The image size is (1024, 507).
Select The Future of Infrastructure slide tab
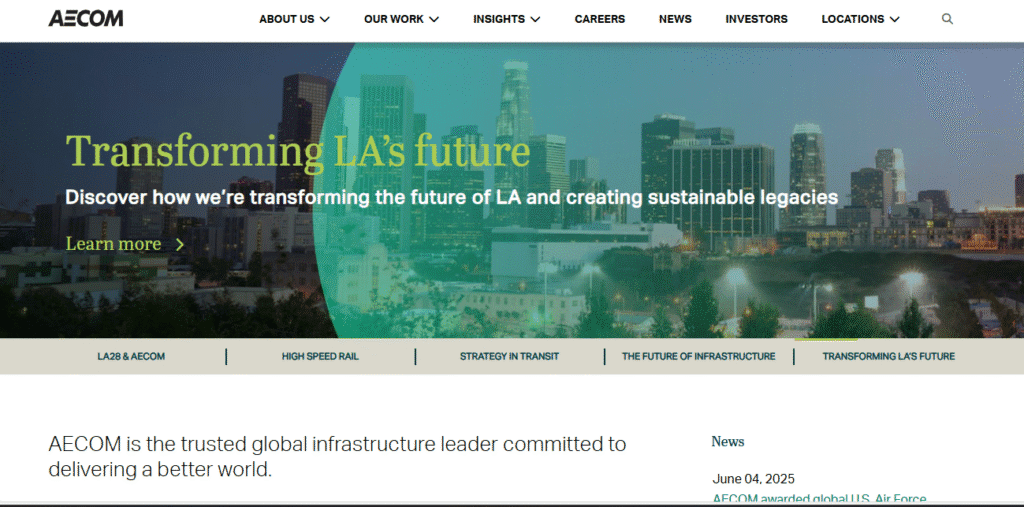tap(699, 357)
